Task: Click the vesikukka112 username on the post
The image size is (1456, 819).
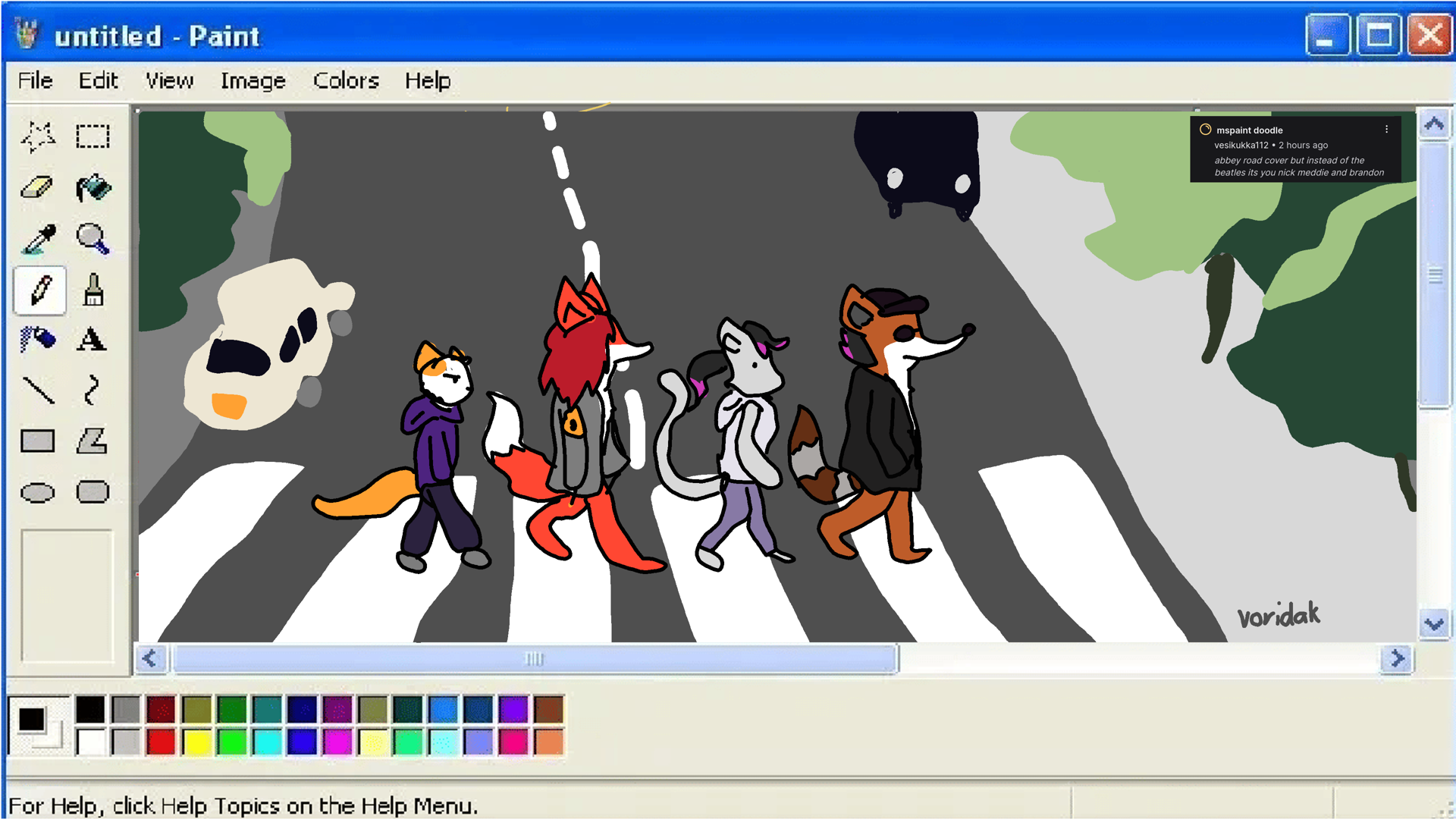Action: pos(1241,145)
